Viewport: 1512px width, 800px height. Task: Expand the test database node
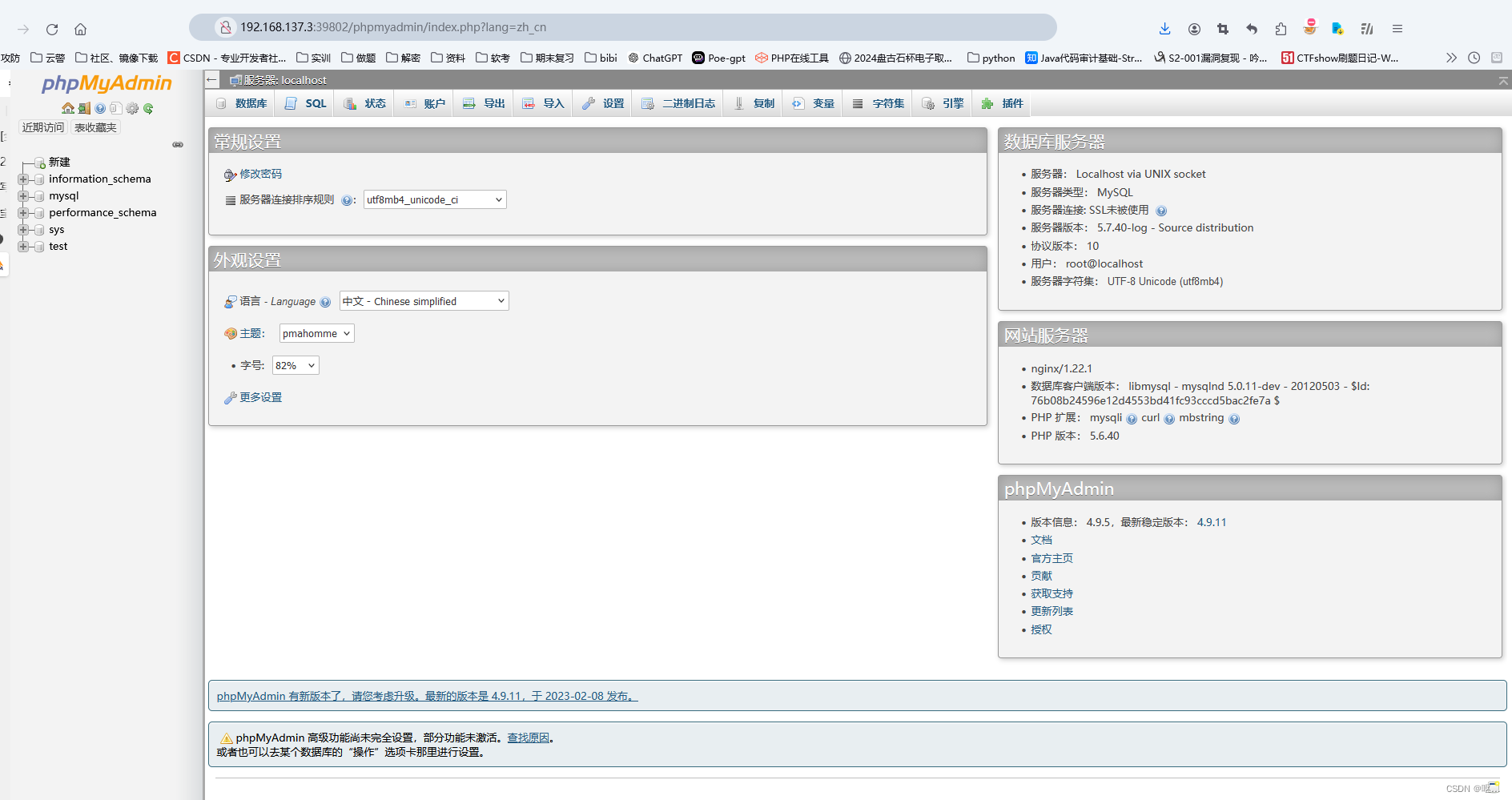pyautogui.click(x=23, y=247)
